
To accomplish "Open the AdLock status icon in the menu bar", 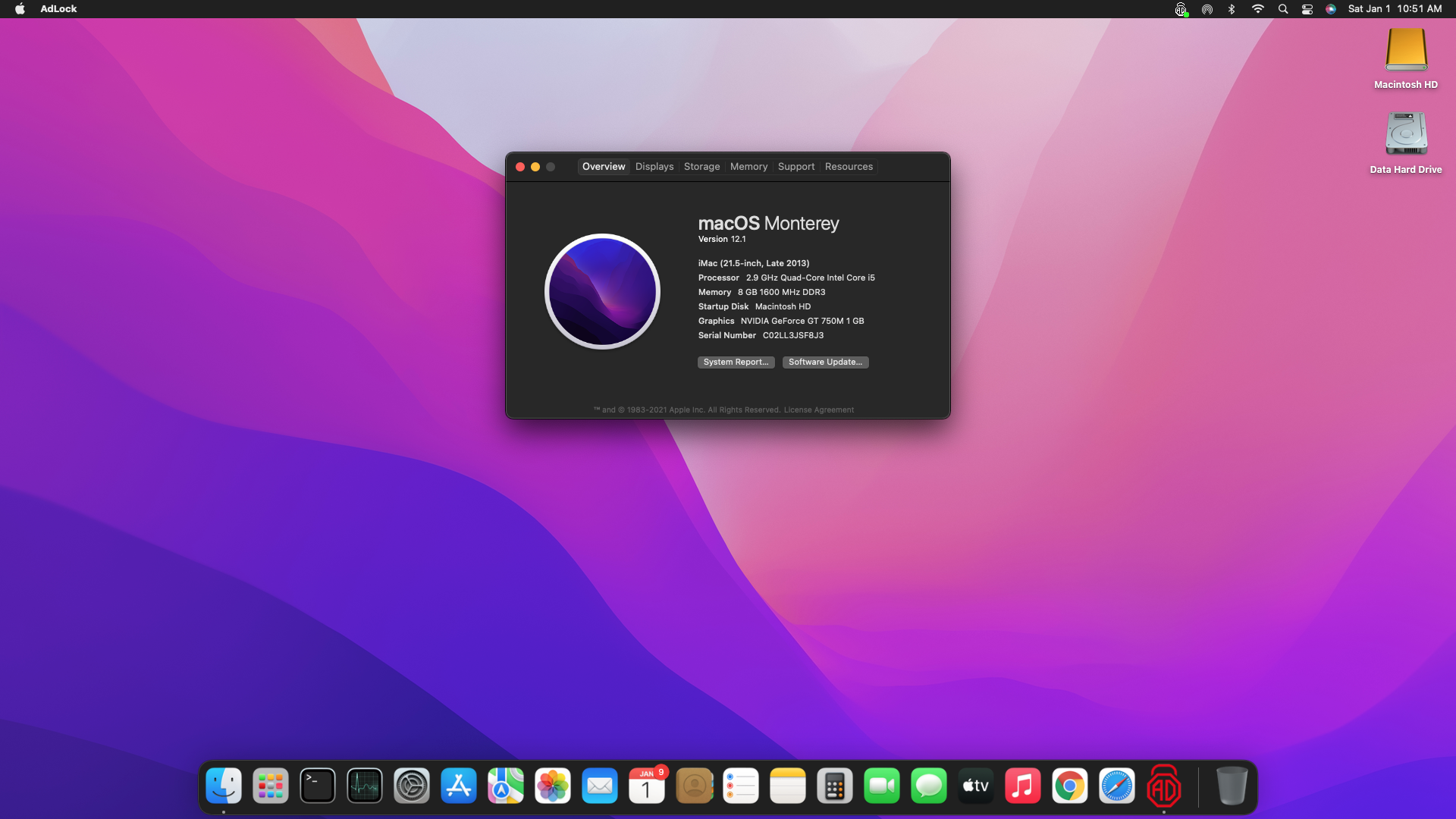I will (x=1181, y=9).
